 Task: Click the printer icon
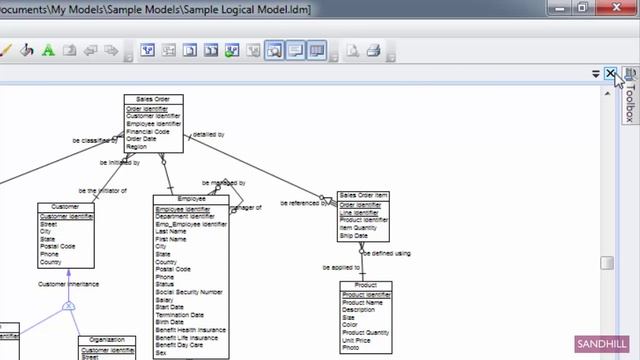point(373,51)
